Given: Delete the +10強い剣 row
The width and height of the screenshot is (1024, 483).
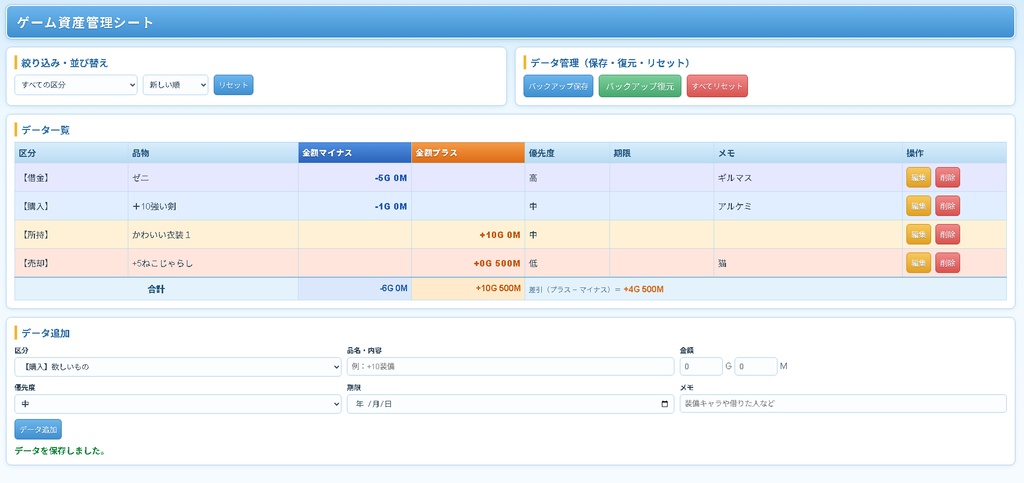Looking at the screenshot, I should click(x=948, y=206).
